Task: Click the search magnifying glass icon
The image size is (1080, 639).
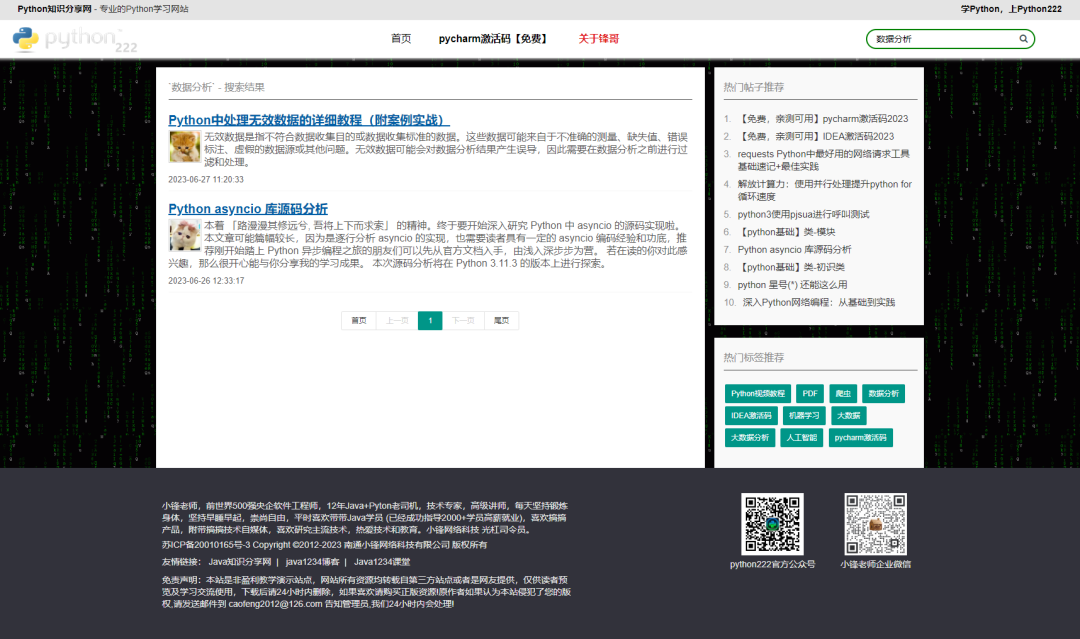Action: tap(1022, 38)
